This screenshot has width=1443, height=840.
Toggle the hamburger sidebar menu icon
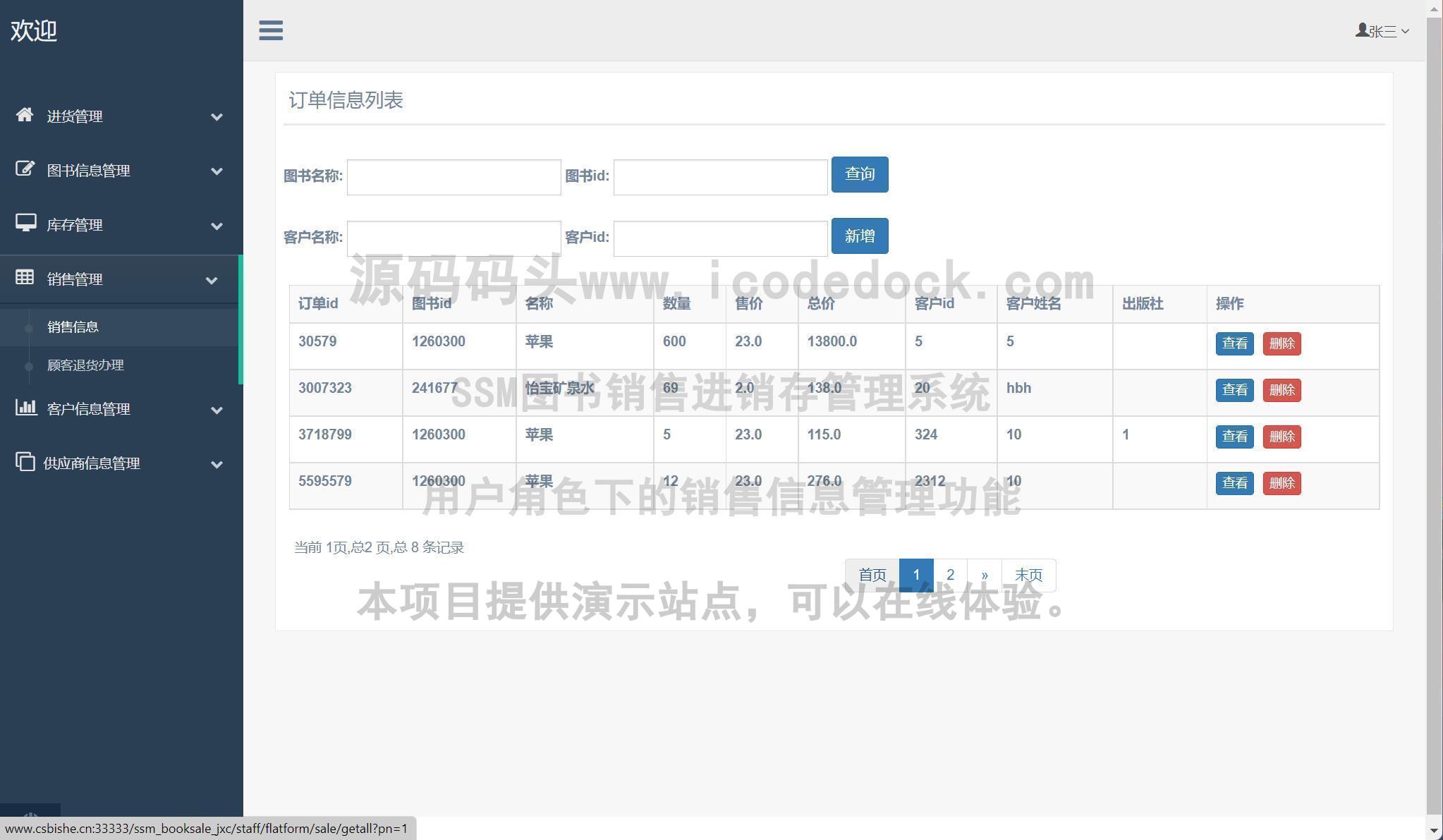pyautogui.click(x=271, y=30)
